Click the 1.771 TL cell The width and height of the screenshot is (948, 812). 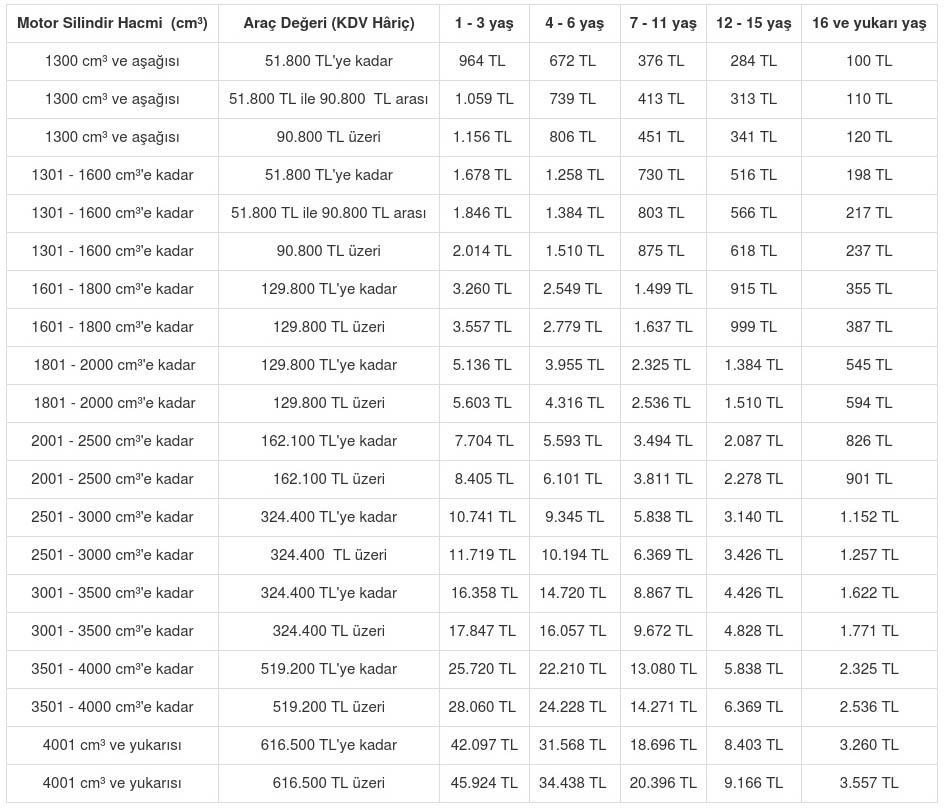[x=868, y=631]
